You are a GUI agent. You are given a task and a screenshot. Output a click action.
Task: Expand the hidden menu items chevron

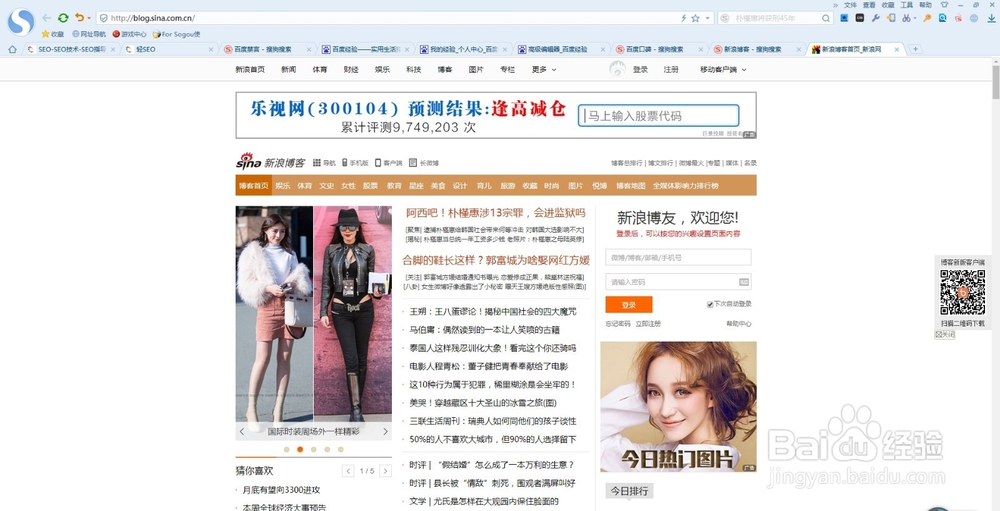click(835, 5)
